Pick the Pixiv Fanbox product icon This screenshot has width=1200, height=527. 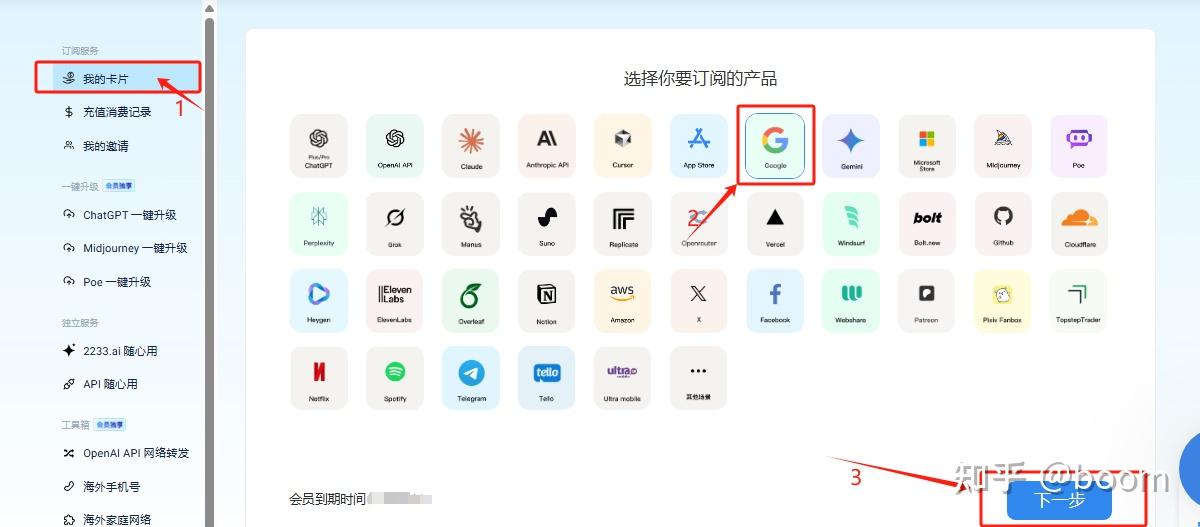tap(1003, 301)
